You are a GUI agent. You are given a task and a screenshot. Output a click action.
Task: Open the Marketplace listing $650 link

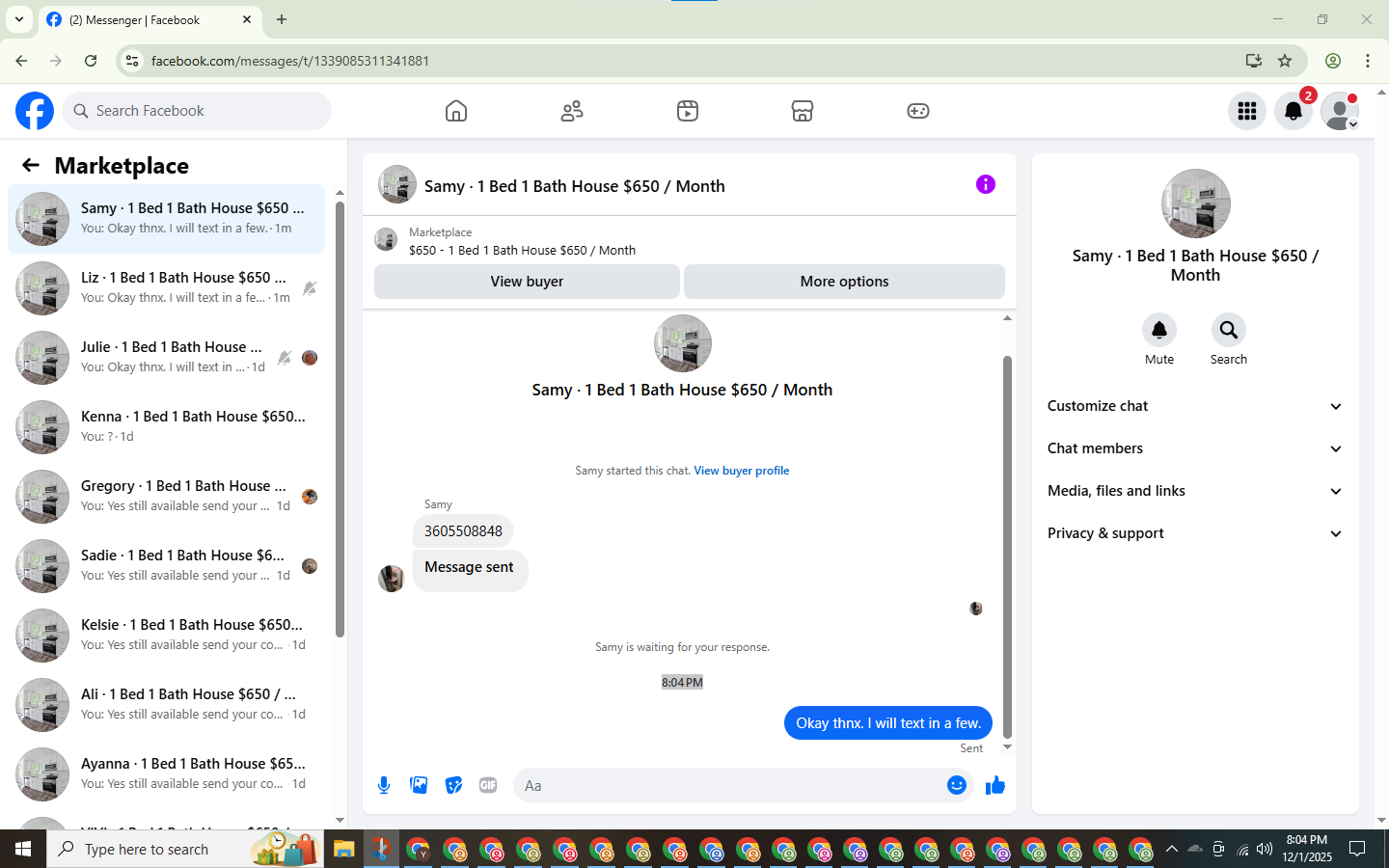click(x=522, y=250)
